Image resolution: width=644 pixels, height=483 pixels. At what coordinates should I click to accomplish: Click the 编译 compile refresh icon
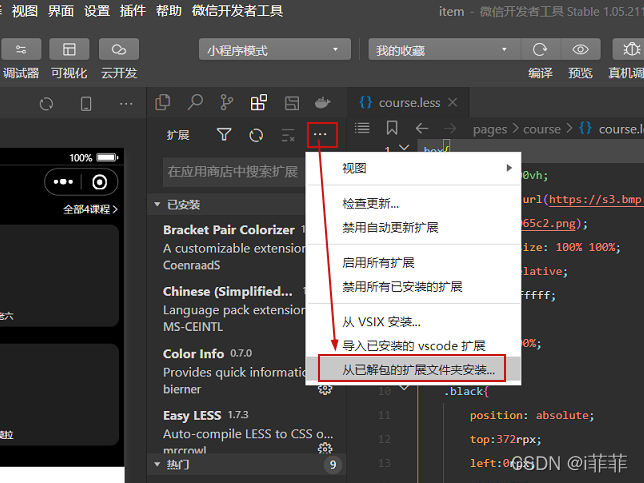pyautogui.click(x=540, y=50)
